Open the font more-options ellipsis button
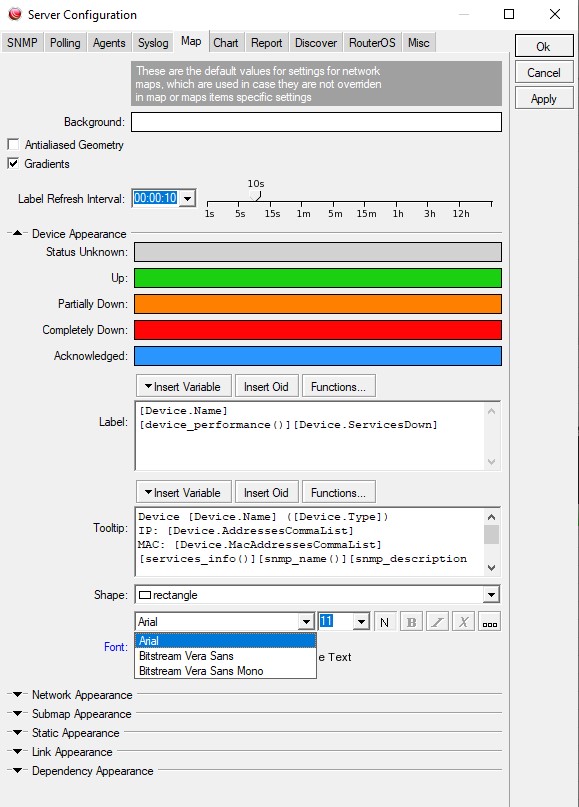579x807 pixels. 489,622
